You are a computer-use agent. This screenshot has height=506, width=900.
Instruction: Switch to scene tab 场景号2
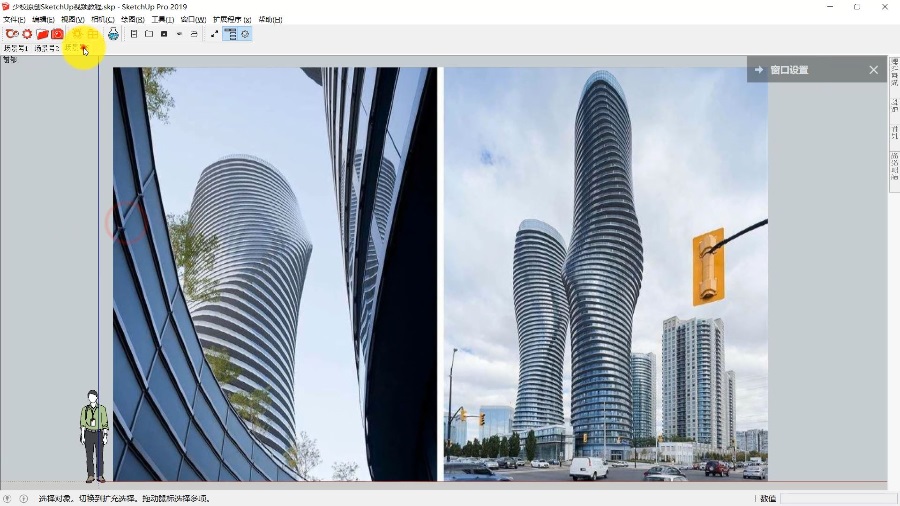(46, 49)
